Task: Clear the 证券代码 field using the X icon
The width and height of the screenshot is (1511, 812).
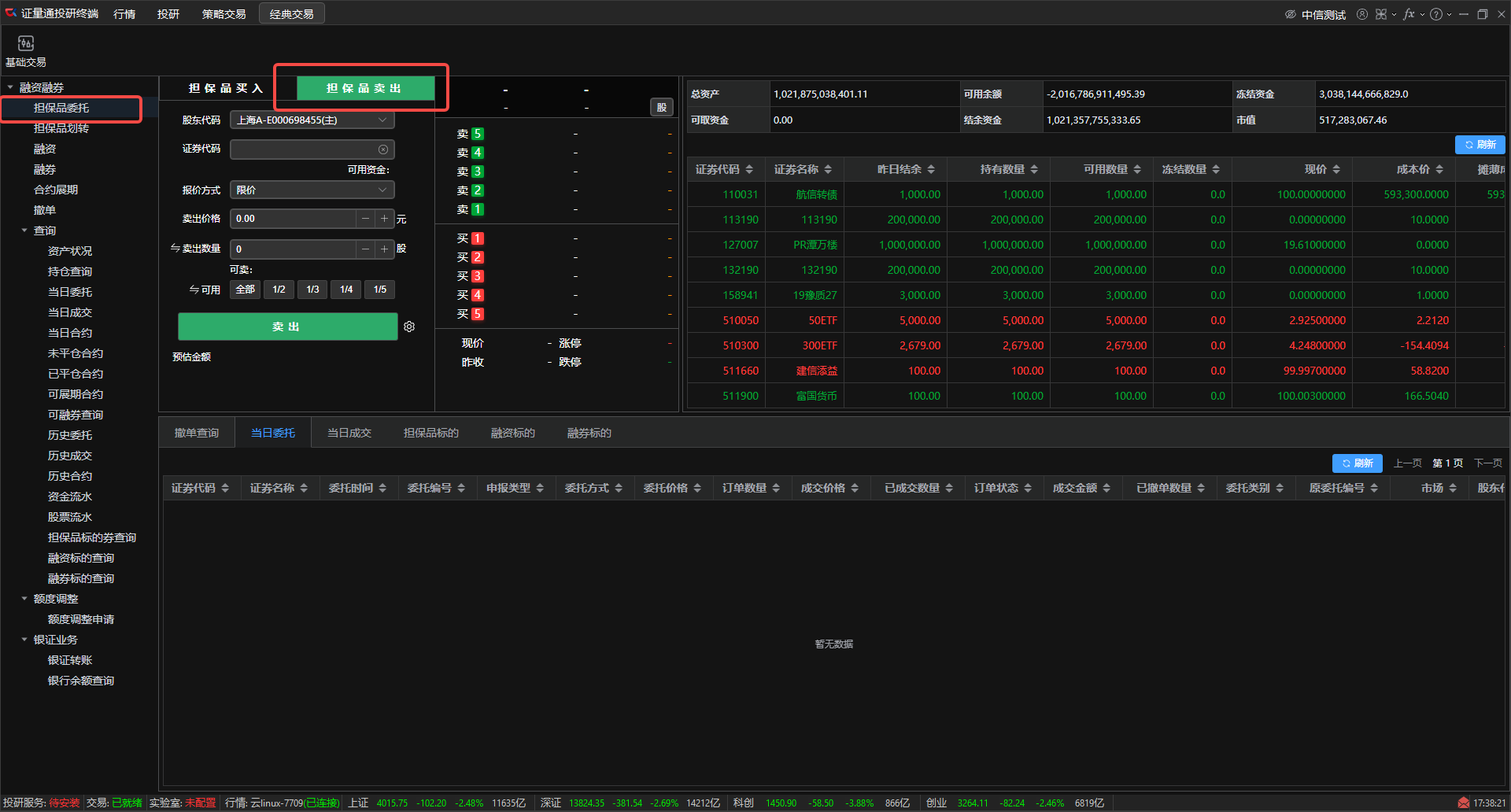Action: [383, 149]
